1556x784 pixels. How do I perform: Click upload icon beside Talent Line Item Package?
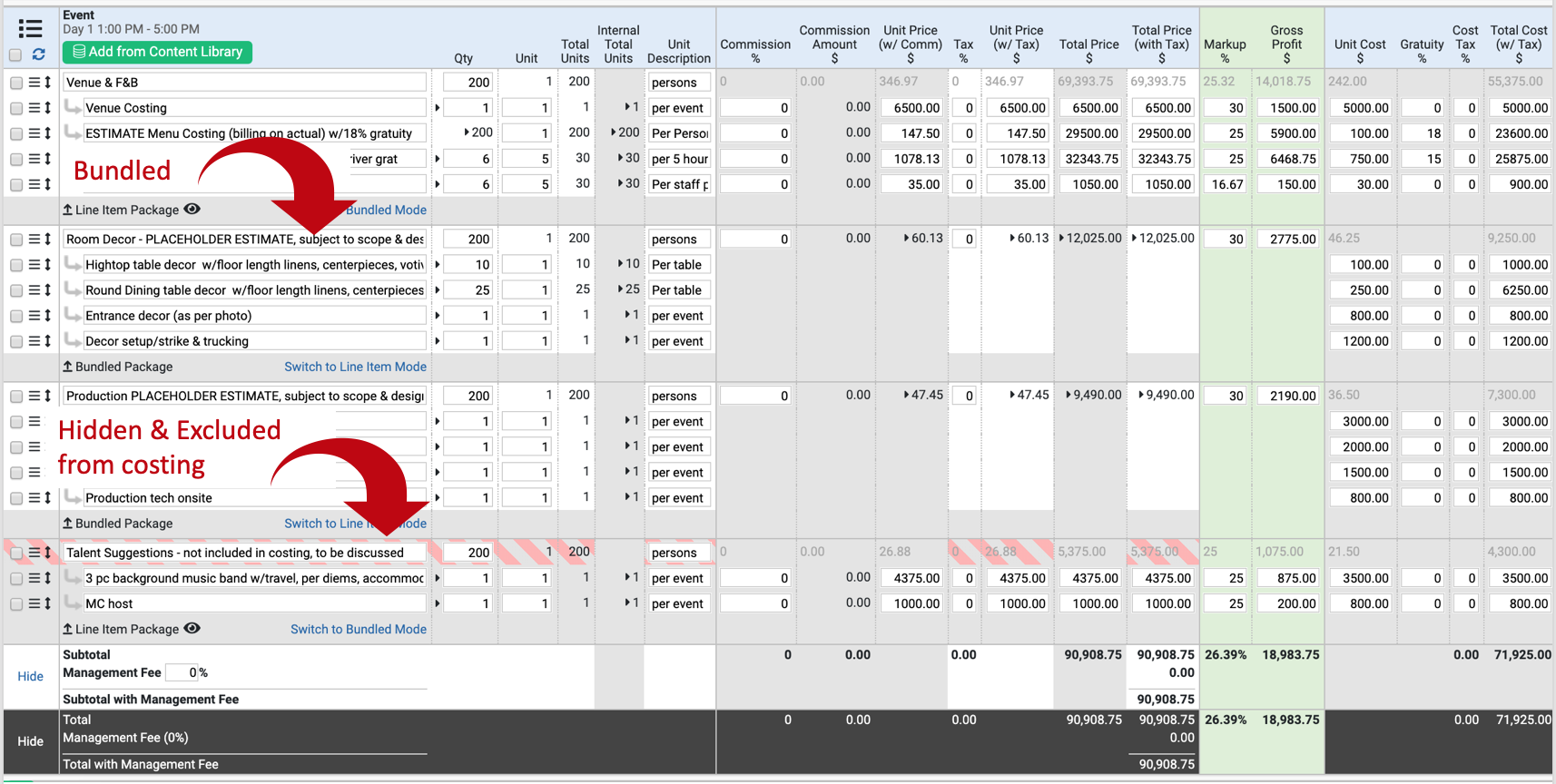(x=67, y=629)
